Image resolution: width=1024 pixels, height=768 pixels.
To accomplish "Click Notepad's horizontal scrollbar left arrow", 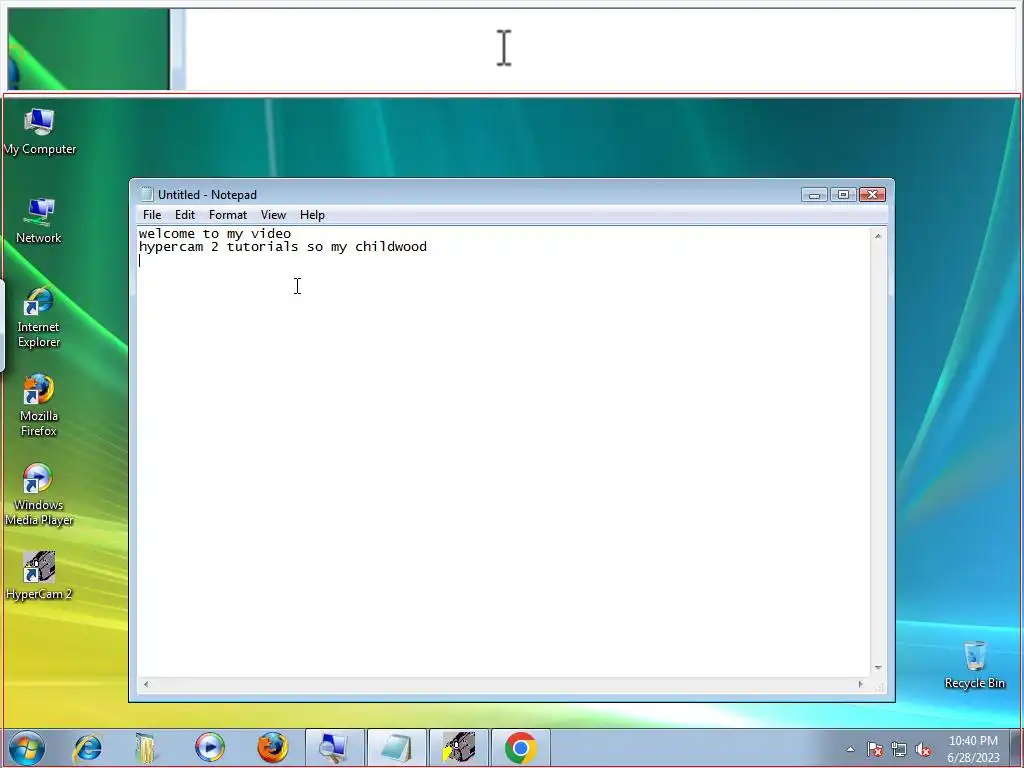I will [x=146, y=684].
